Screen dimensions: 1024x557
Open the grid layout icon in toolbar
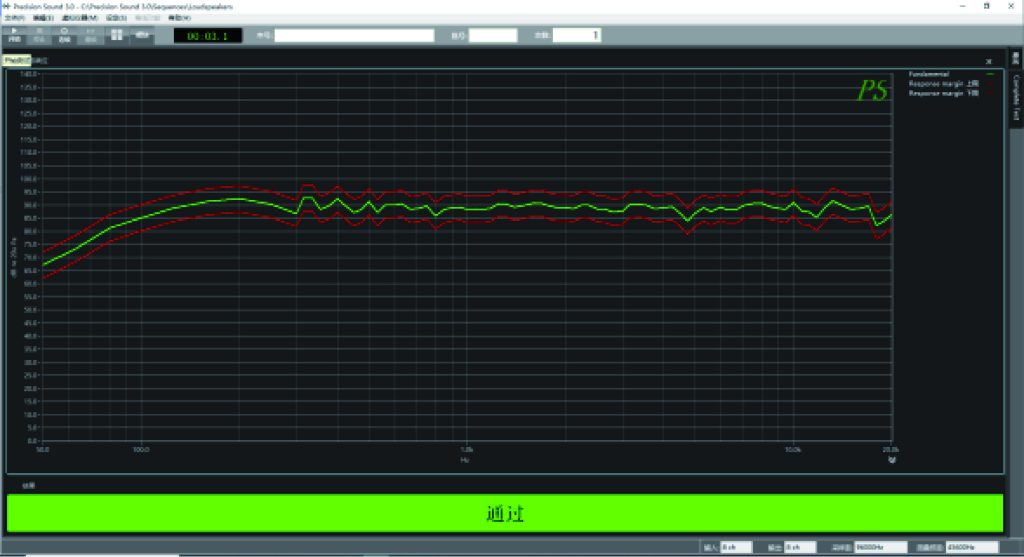click(x=116, y=35)
